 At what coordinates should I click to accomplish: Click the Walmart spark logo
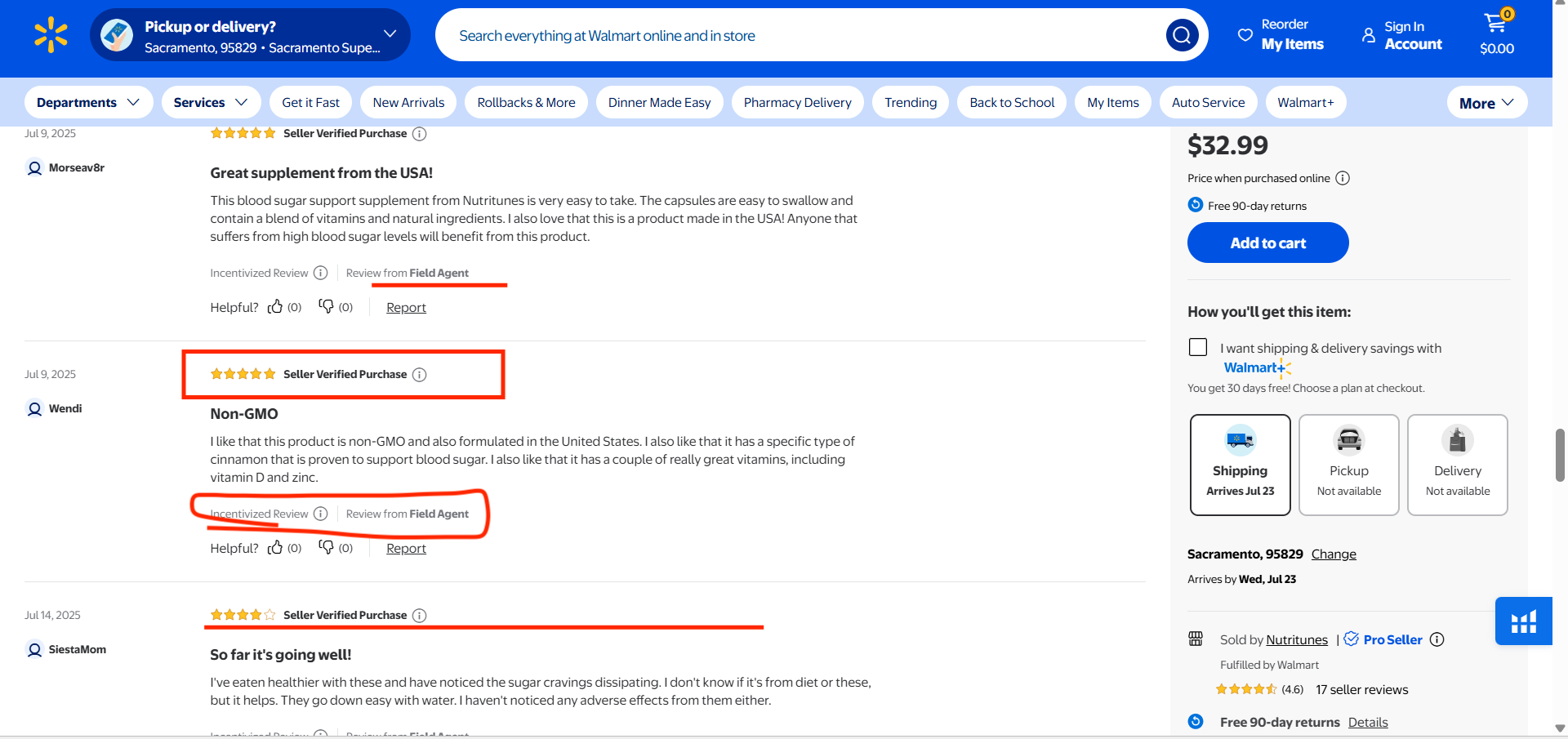(x=51, y=35)
